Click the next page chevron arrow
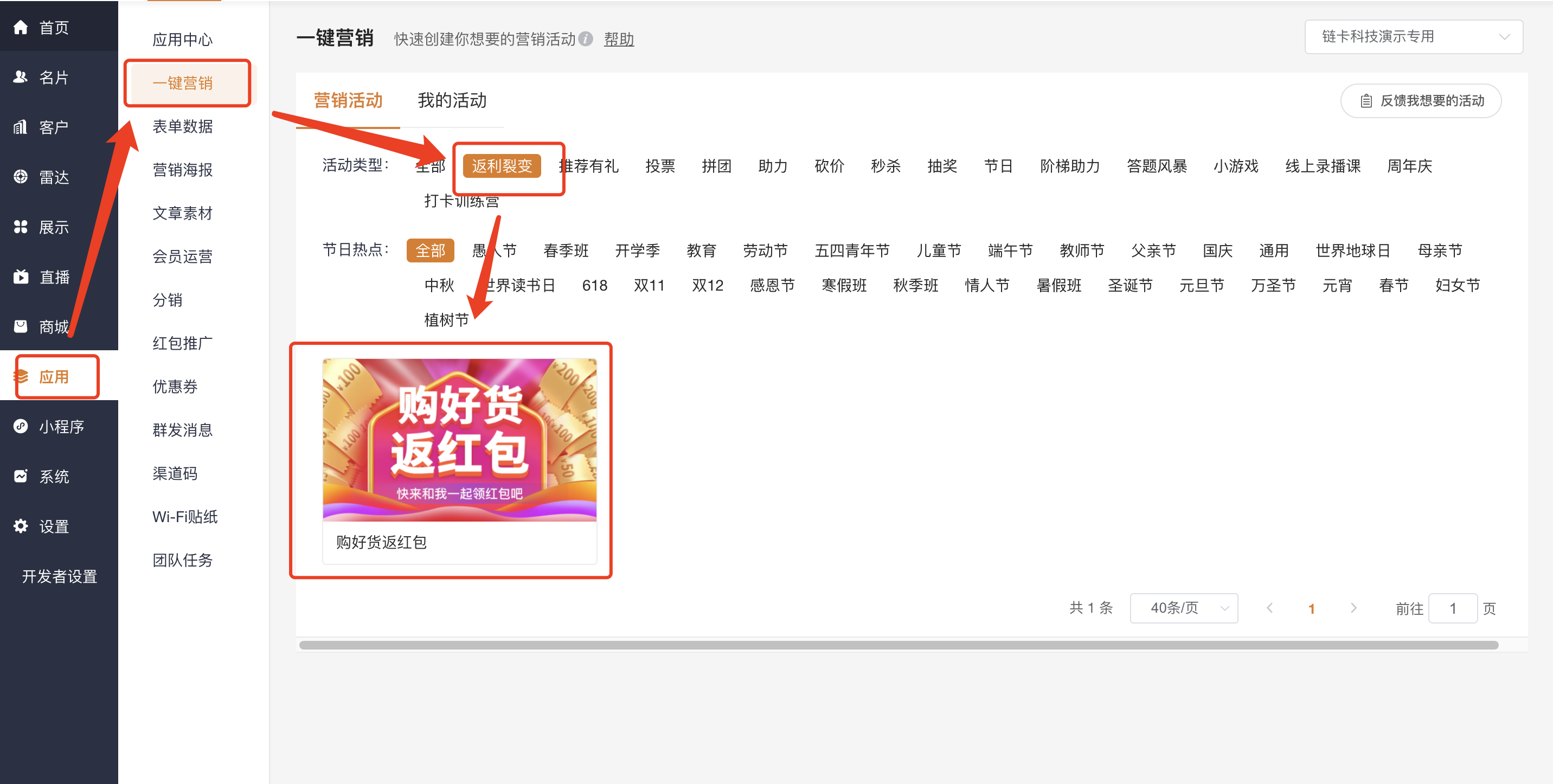The height and width of the screenshot is (784, 1553). (x=1353, y=608)
